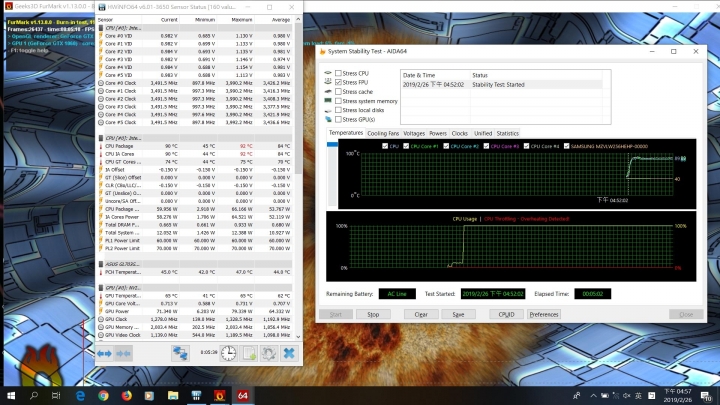The image size is (720, 405).
Task: Click Clear button in AIDA64
Action: pos(421,315)
